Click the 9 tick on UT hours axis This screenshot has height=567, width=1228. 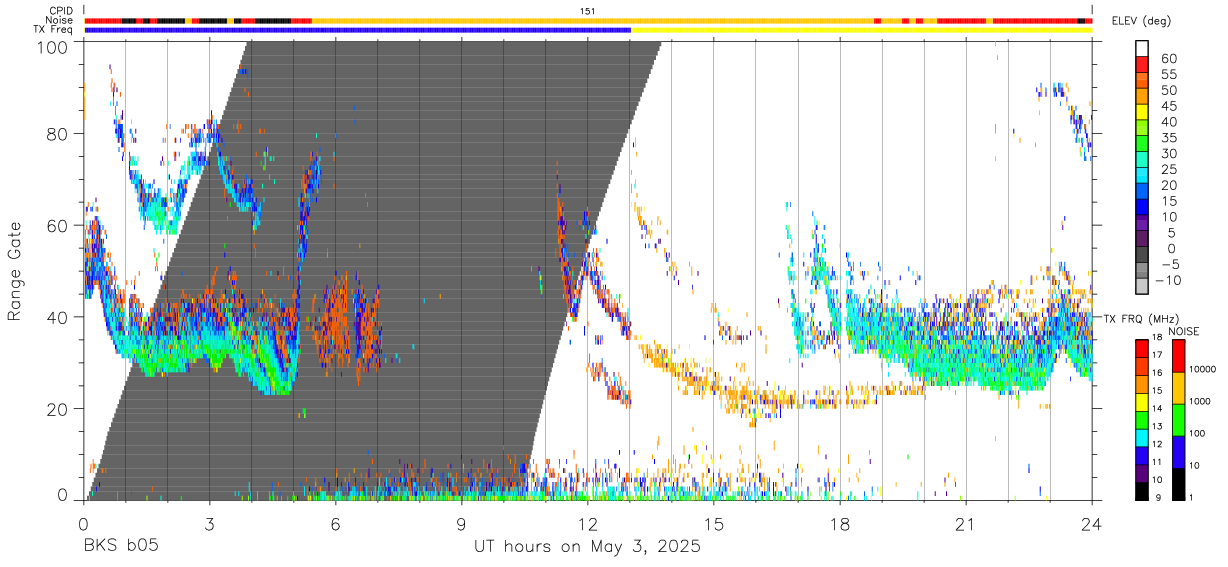(x=461, y=522)
